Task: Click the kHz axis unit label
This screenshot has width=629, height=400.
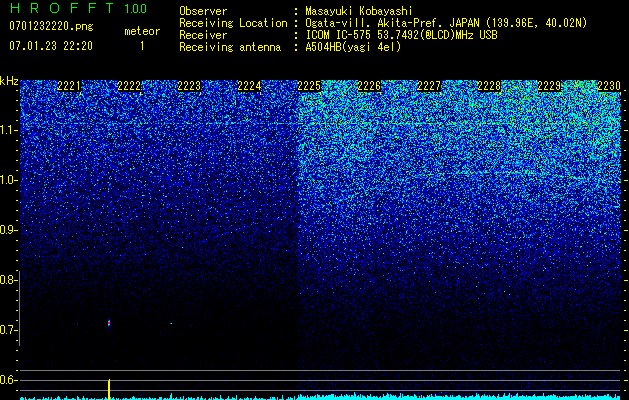Action: (9, 81)
